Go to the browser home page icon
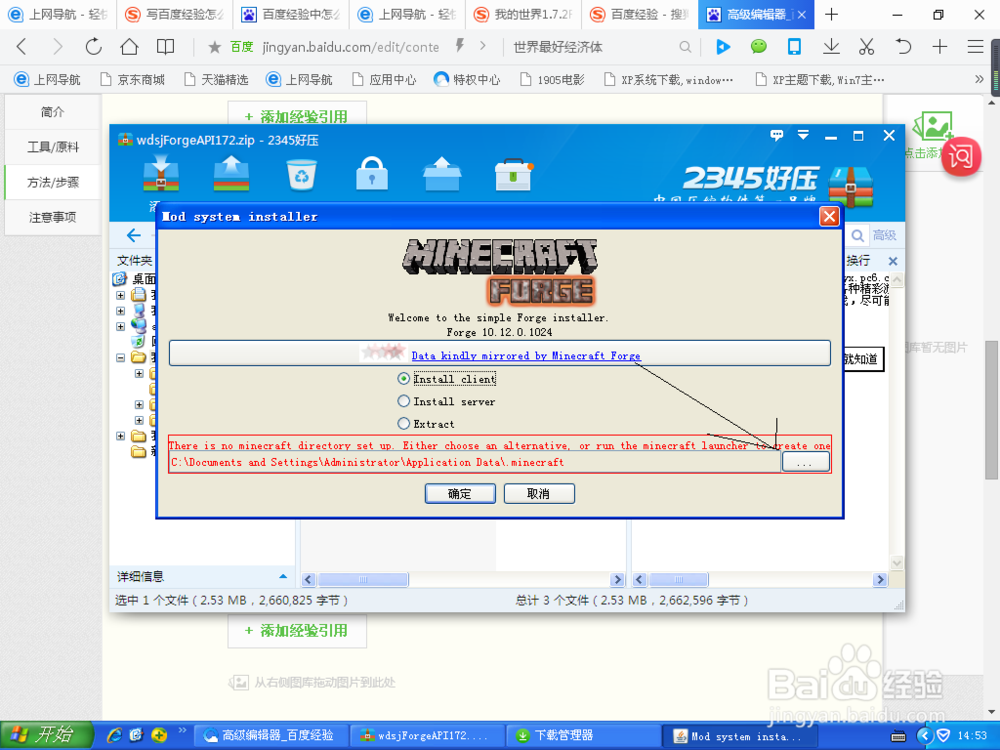This screenshot has width=1000, height=750. pos(129,47)
